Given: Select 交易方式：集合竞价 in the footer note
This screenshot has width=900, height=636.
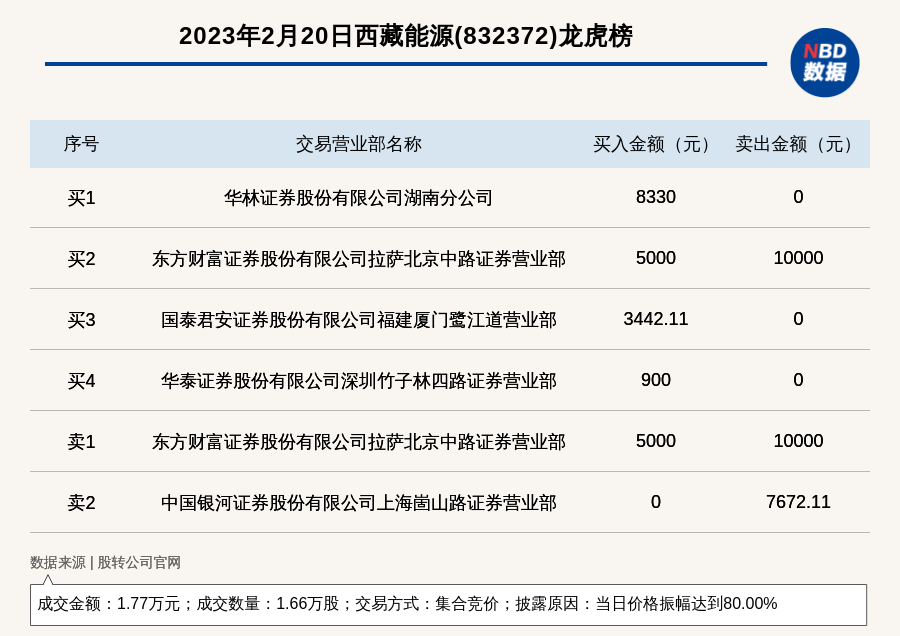Looking at the screenshot, I should pyautogui.click(x=426, y=604).
